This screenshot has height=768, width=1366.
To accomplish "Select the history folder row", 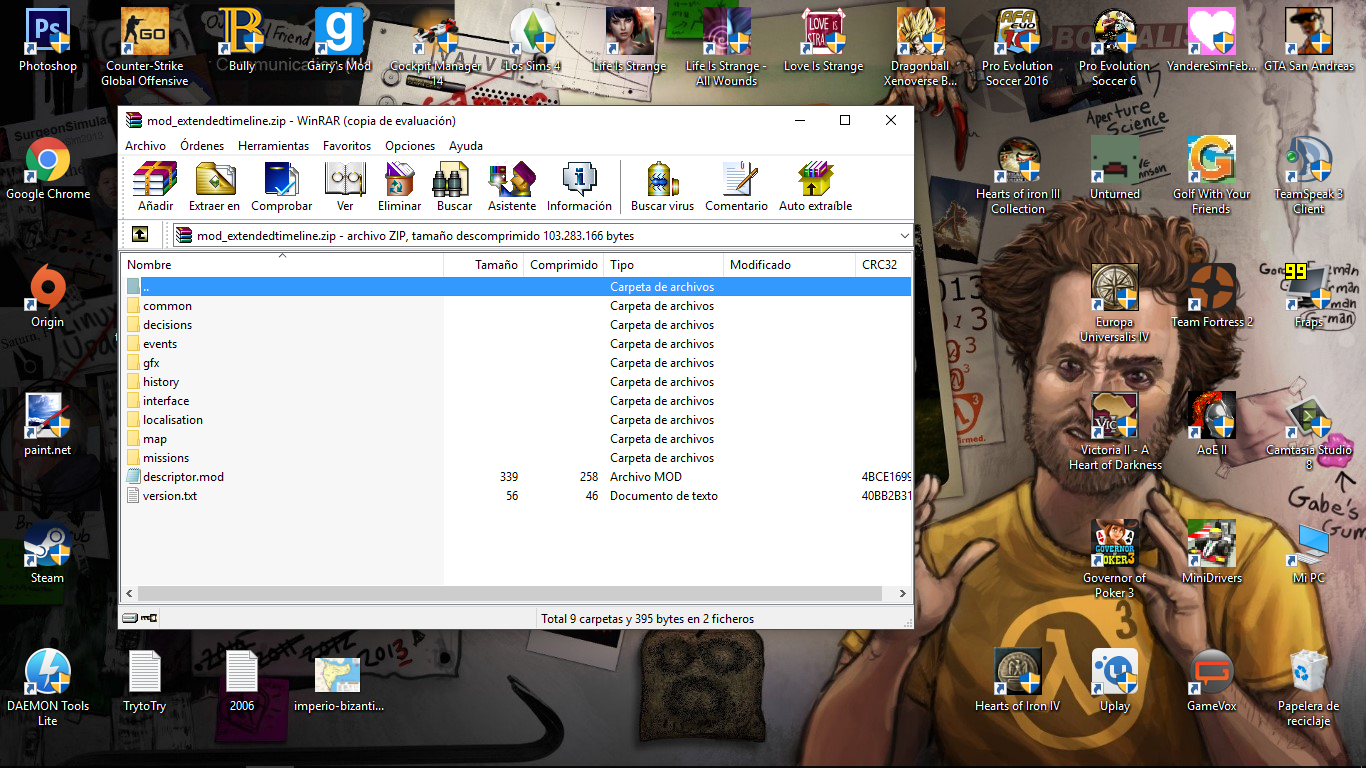I will point(517,382).
